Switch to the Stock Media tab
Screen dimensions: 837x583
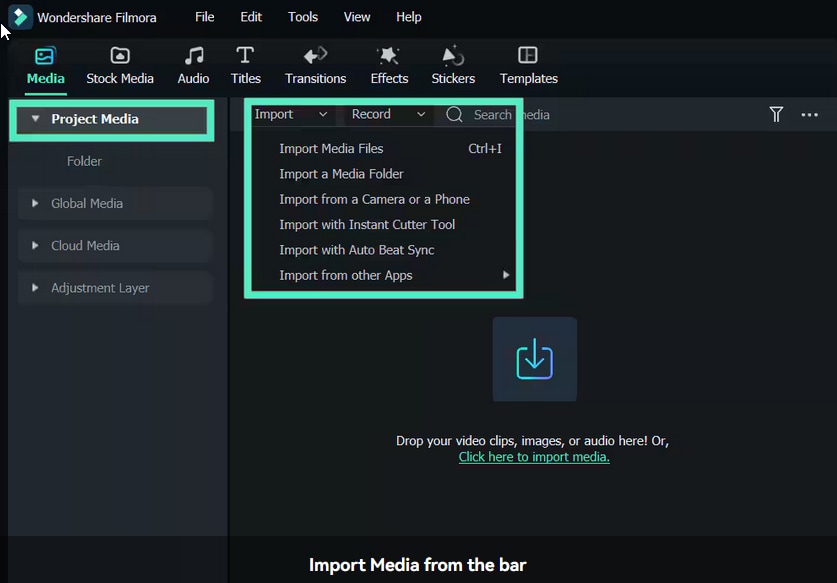click(x=120, y=66)
